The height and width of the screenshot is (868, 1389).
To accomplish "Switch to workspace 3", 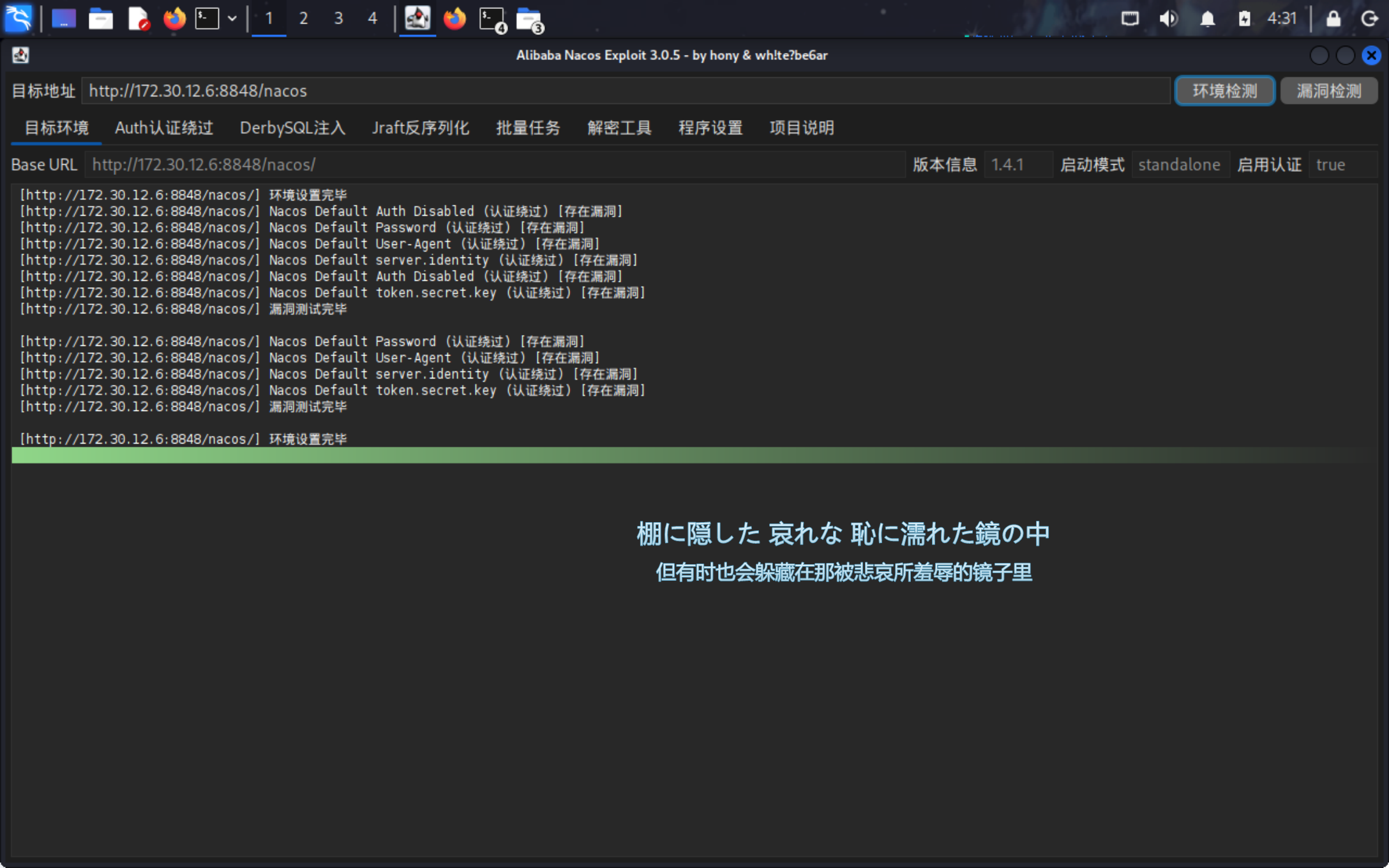I will point(338,19).
